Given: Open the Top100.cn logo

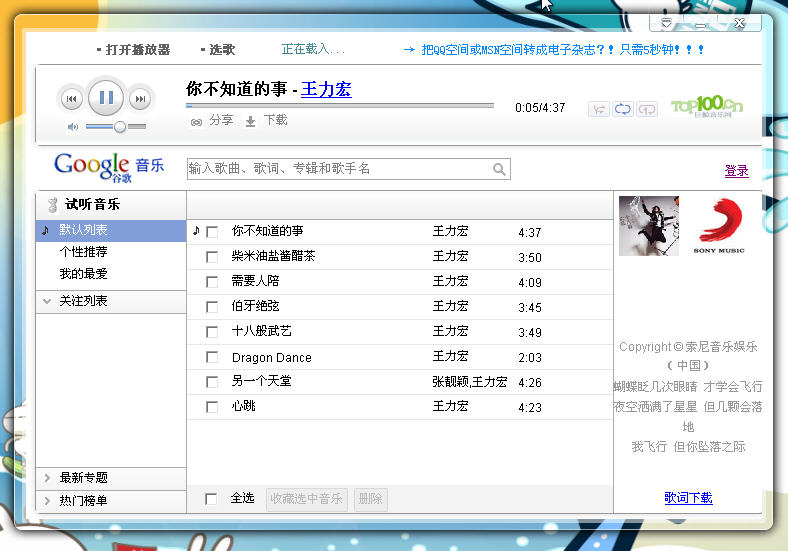Looking at the screenshot, I should (707, 106).
